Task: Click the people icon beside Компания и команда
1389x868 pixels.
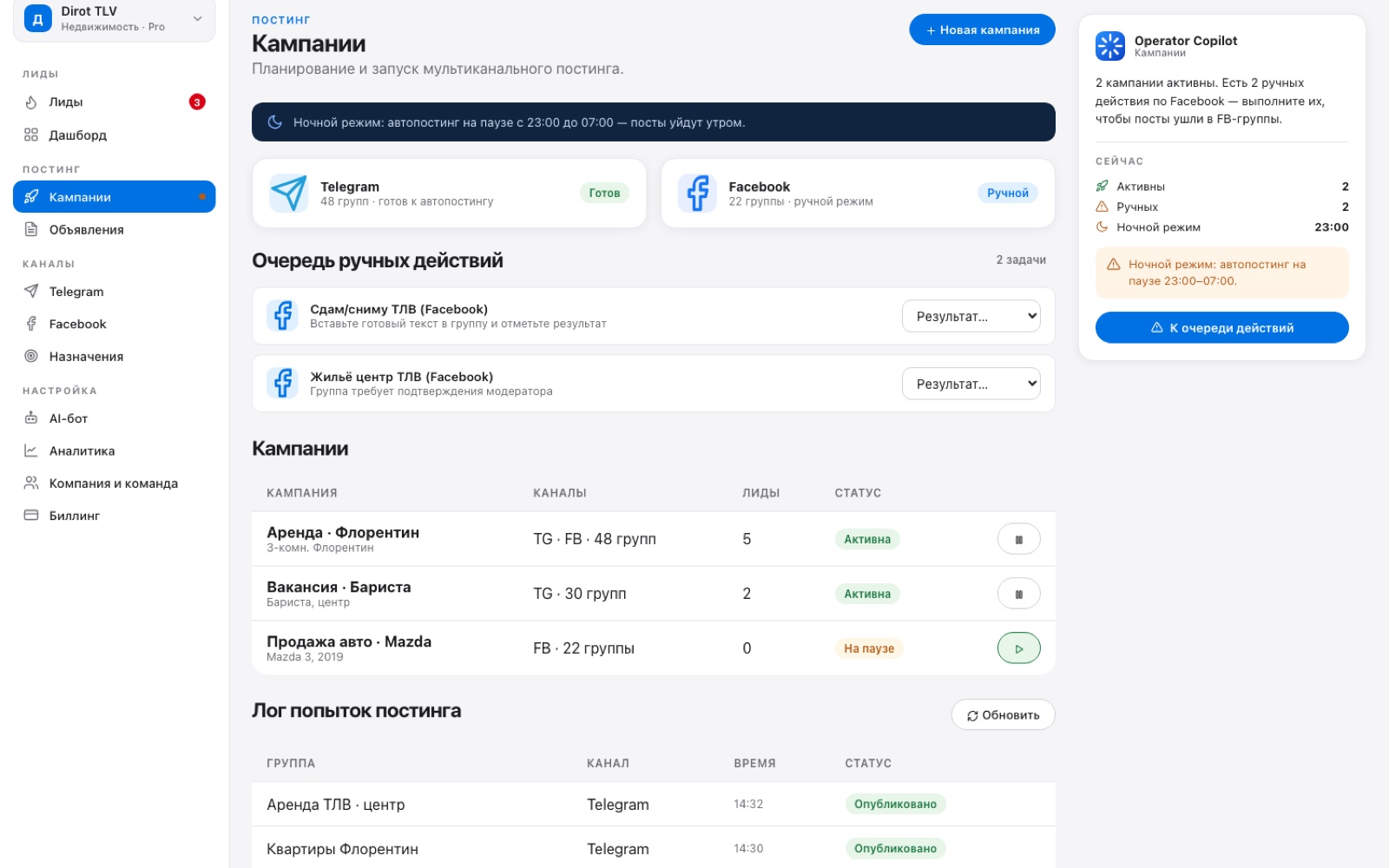Action: pyautogui.click(x=31, y=483)
